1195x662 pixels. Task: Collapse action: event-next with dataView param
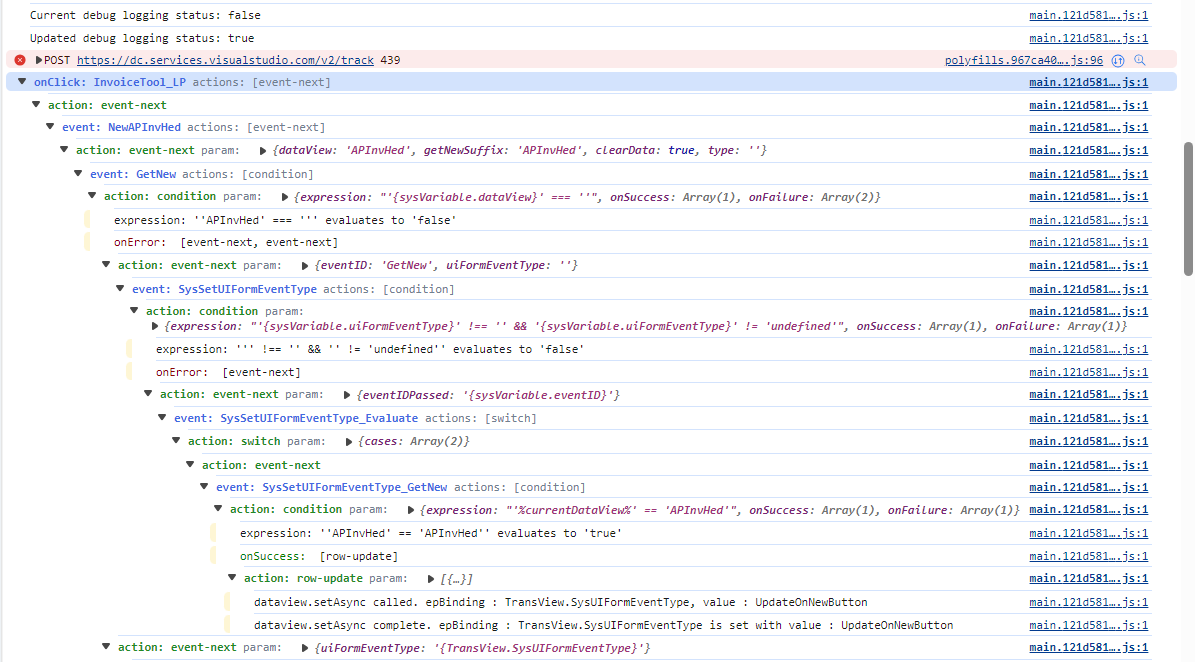(64, 149)
